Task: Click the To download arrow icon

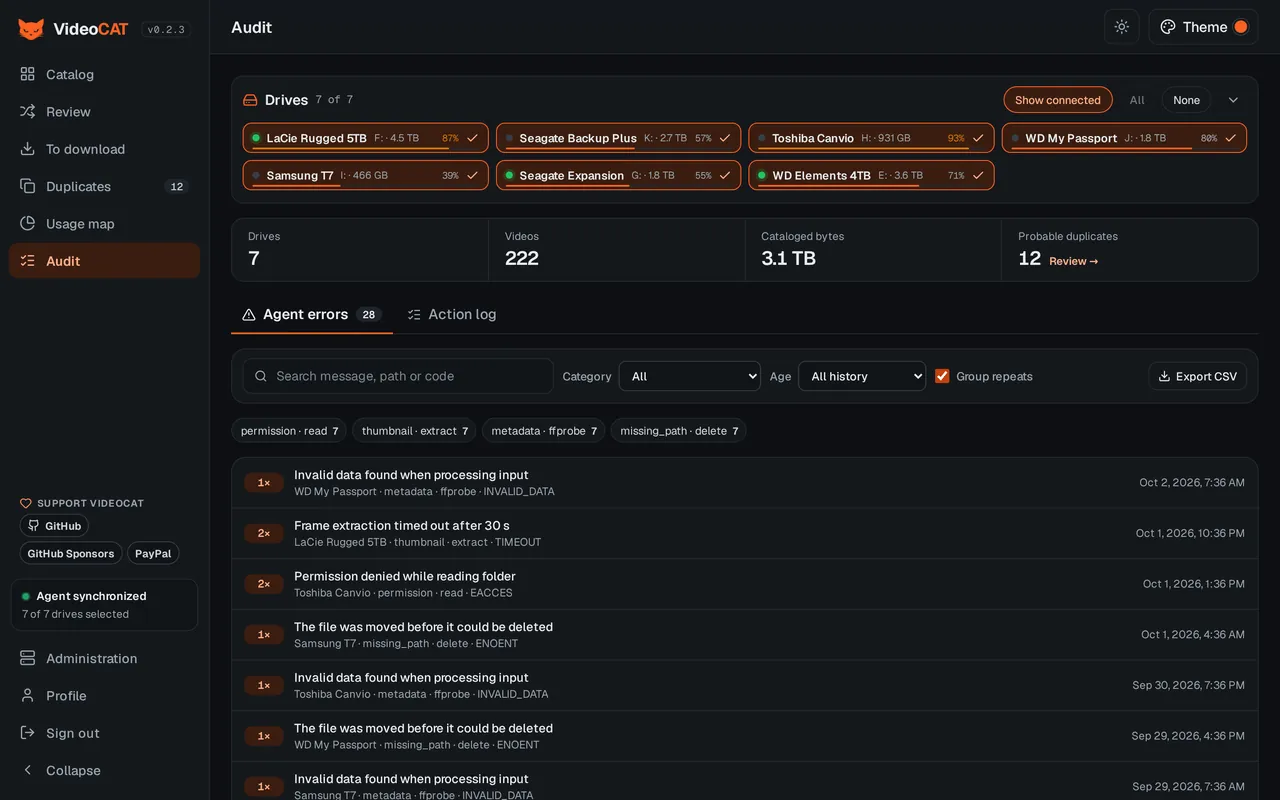Action: (x=28, y=149)
